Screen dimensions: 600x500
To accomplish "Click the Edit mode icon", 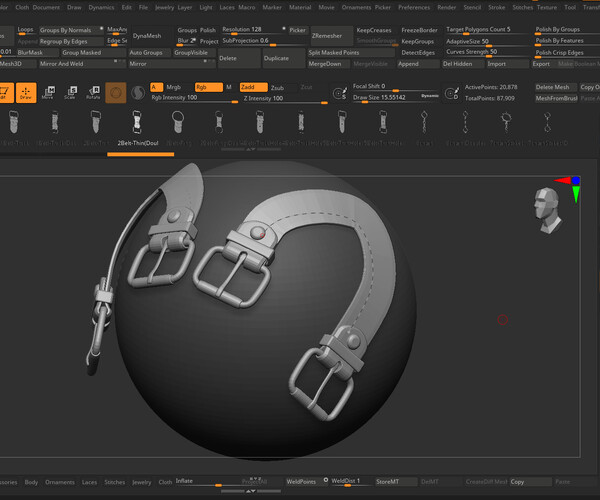I will click(x=6, y=93).
